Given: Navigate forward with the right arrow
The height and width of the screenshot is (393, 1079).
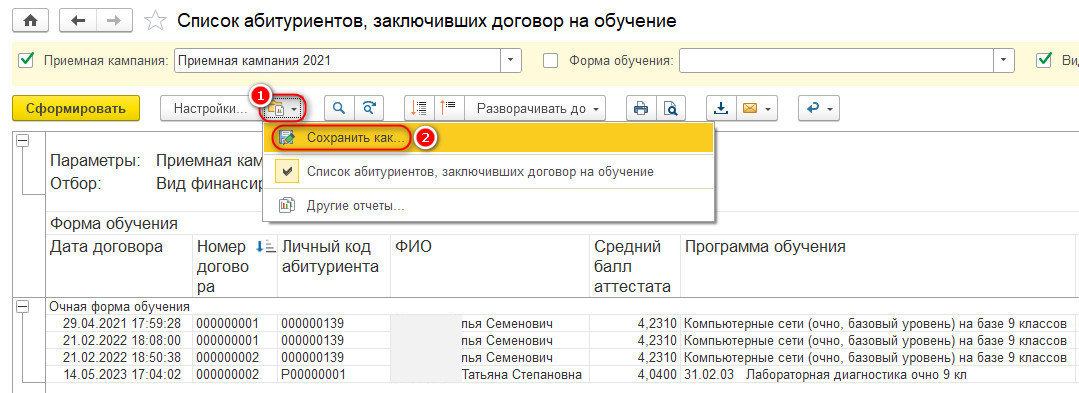Looking at the screenshot, I should (113, 21).
